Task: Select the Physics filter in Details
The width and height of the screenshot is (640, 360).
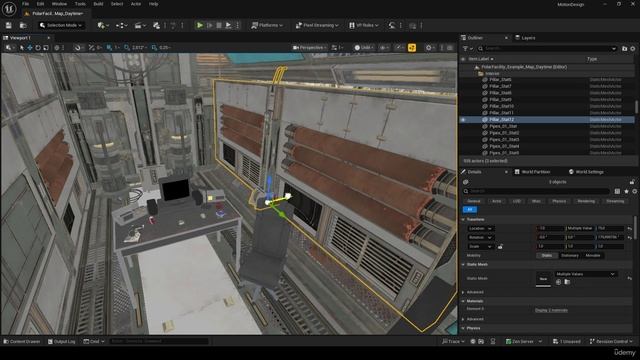Action: pos(559,201)
